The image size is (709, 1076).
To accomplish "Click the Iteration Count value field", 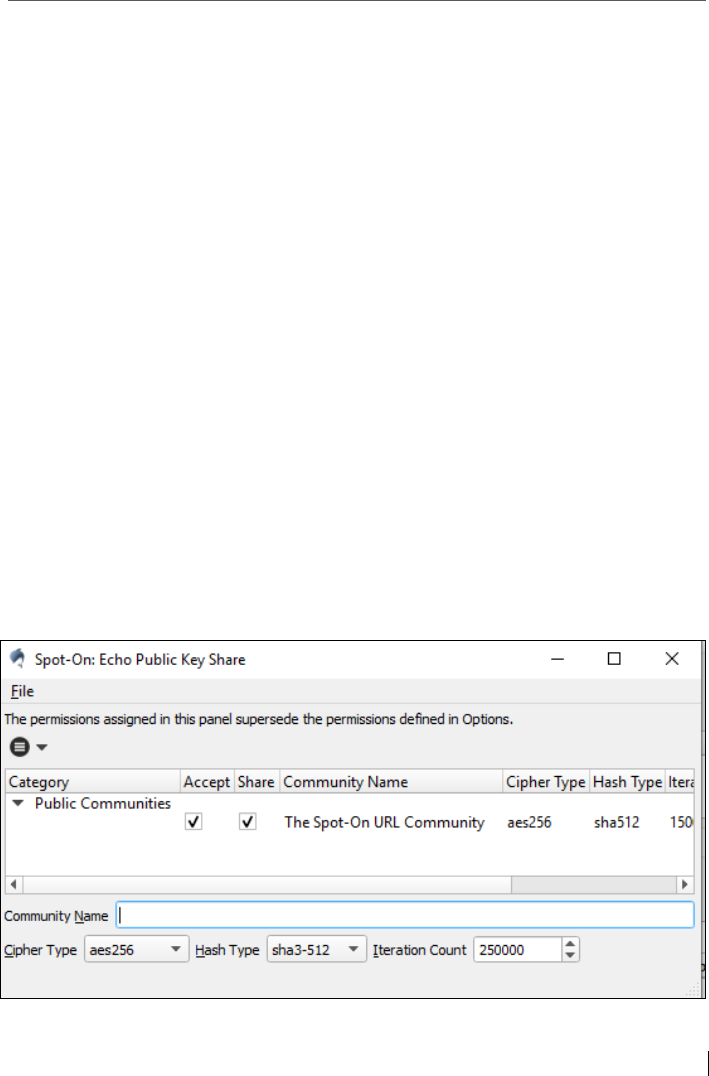I will [x=518, y=950].
